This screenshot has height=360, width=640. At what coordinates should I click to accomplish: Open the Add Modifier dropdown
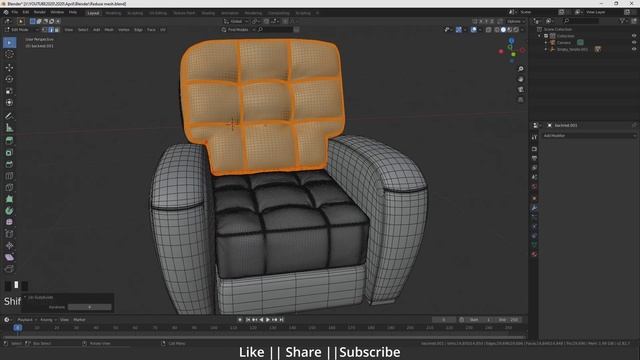pos(589,136)
